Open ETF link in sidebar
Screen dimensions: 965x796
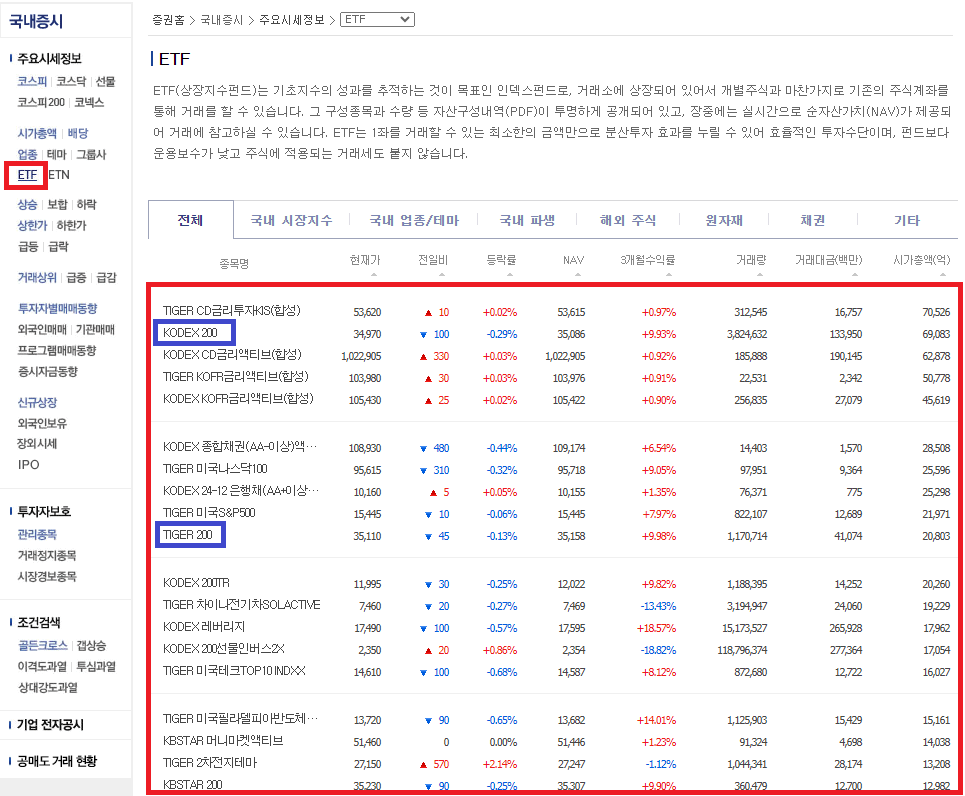coord(27,175)
